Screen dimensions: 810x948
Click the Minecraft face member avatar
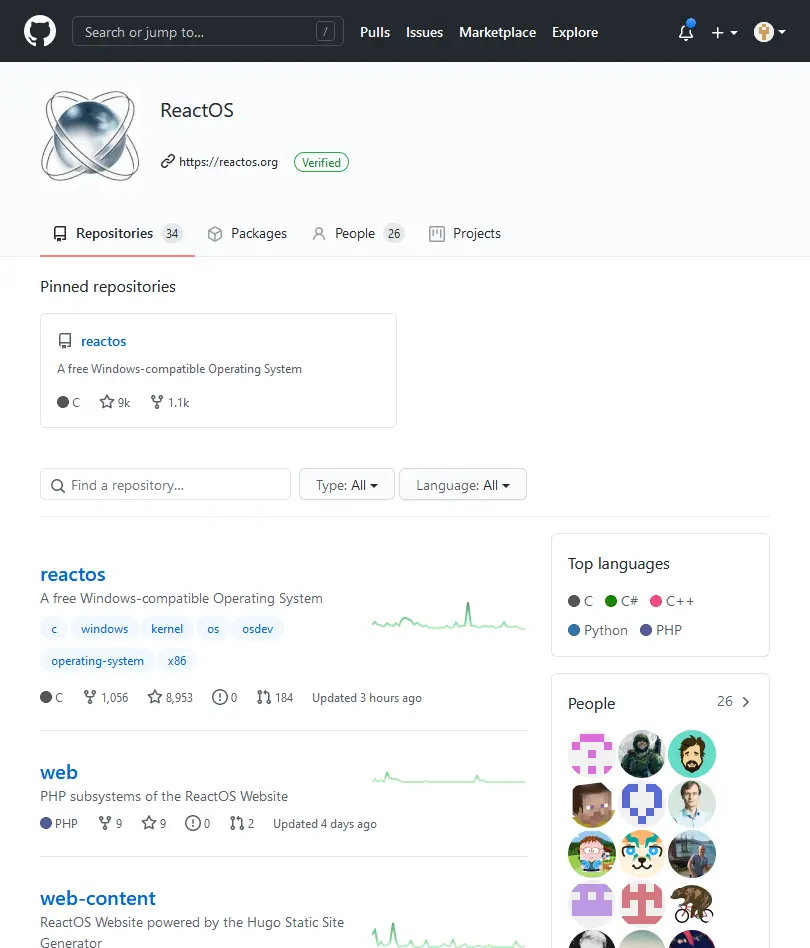(592, 804)
